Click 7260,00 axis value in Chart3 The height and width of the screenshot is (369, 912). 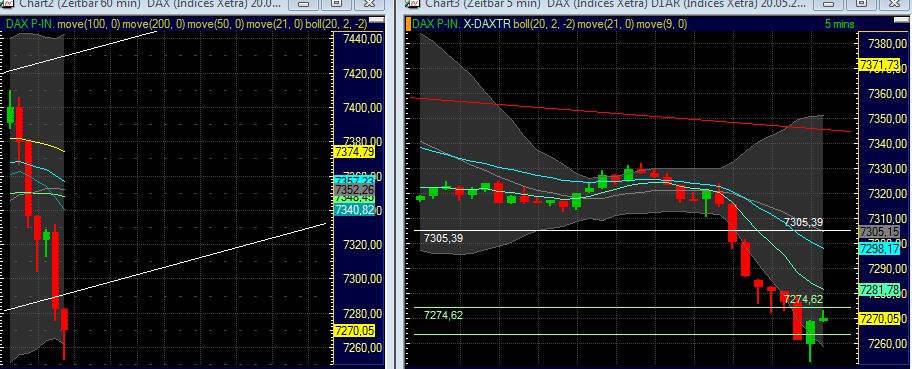887,343
